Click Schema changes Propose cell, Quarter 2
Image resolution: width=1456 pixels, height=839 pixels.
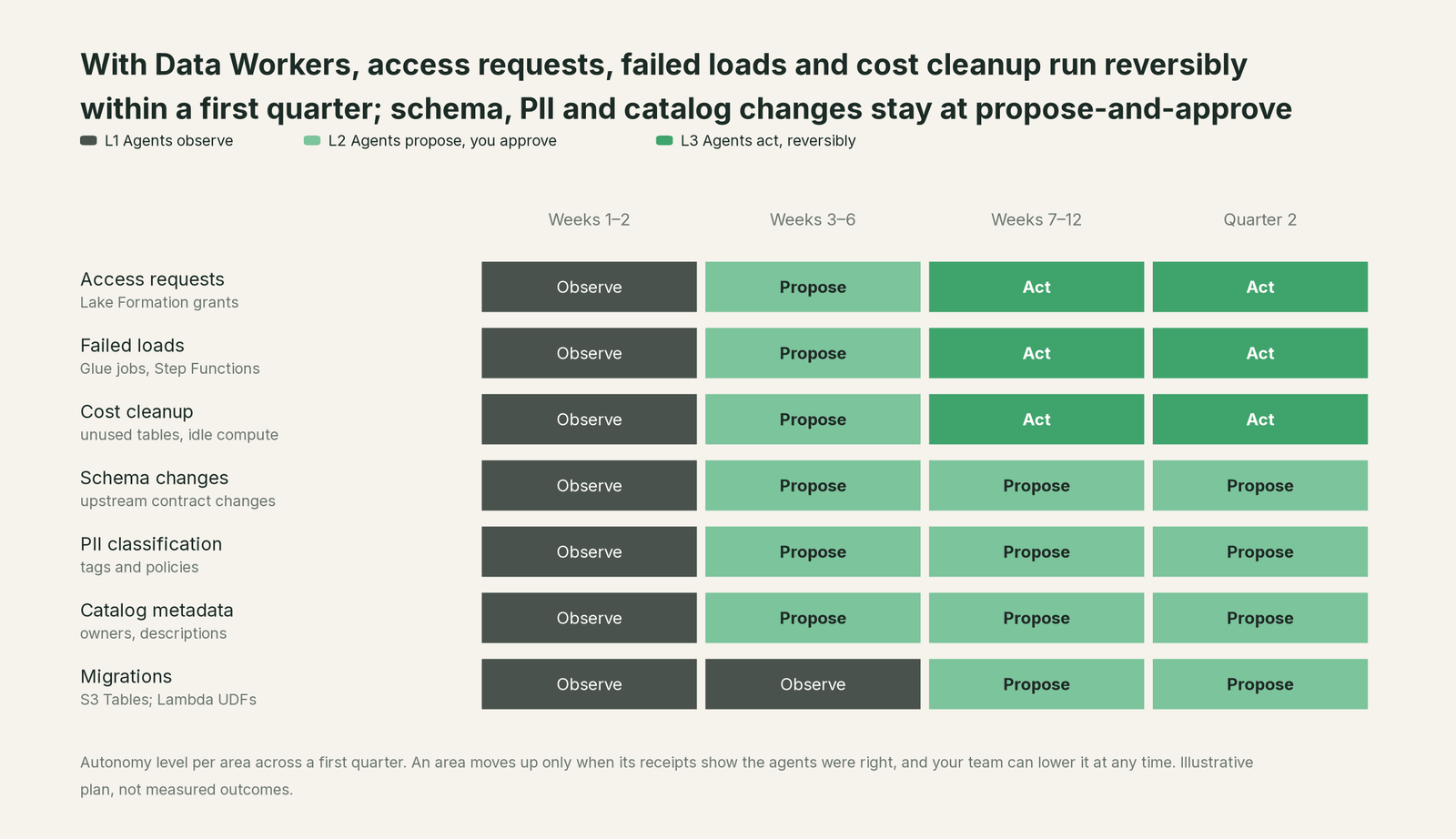click(x=1260, y=485)
